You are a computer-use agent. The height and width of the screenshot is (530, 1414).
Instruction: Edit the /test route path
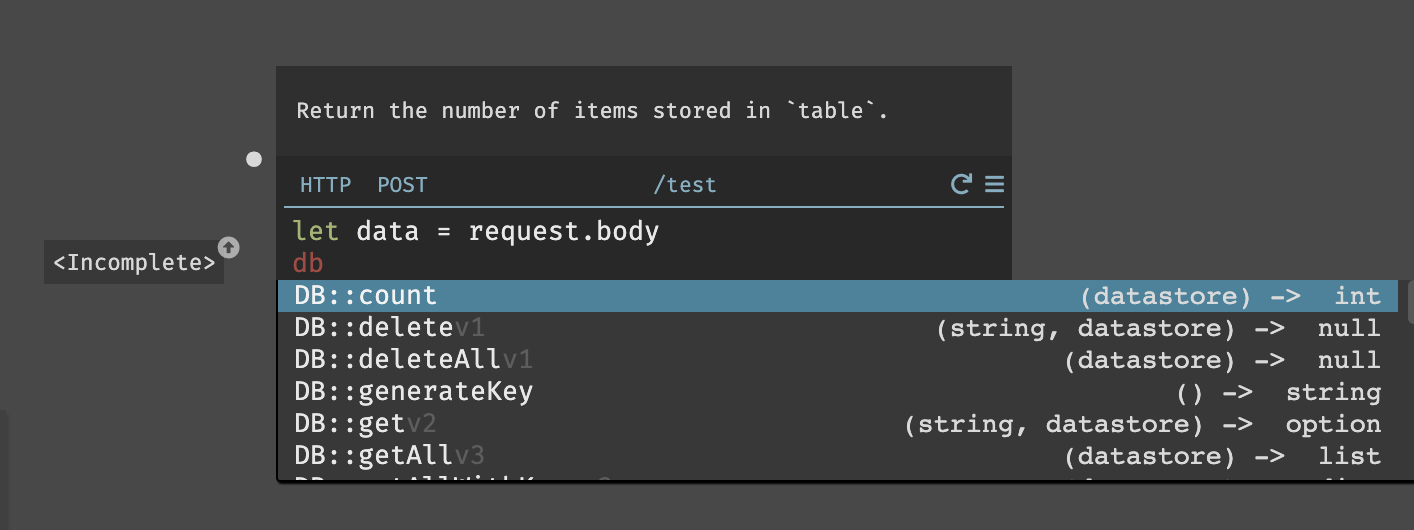[685, 185]
